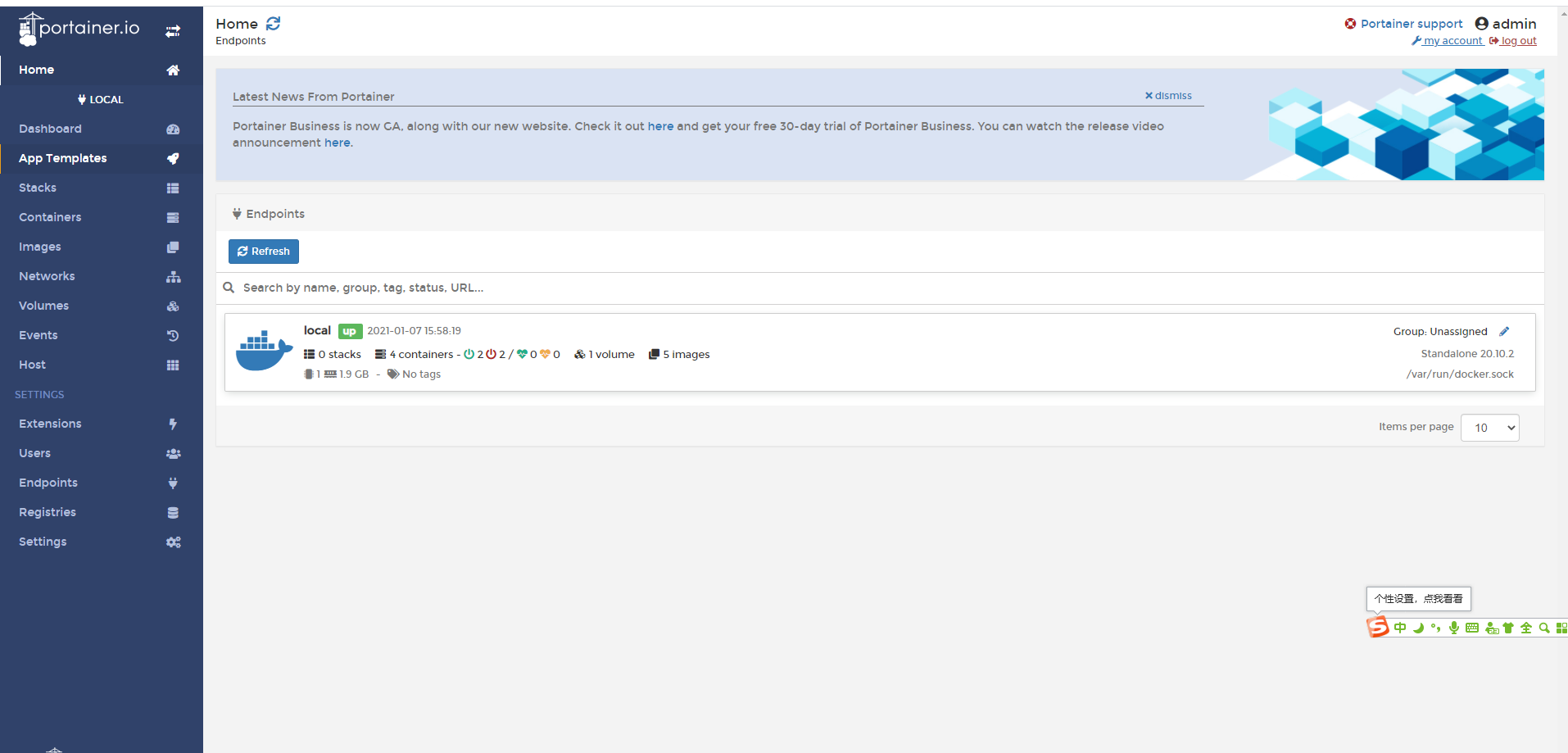Click the Host grid icon
The width and height of the screenshot is (1568, 753).
tap(173, 365)
